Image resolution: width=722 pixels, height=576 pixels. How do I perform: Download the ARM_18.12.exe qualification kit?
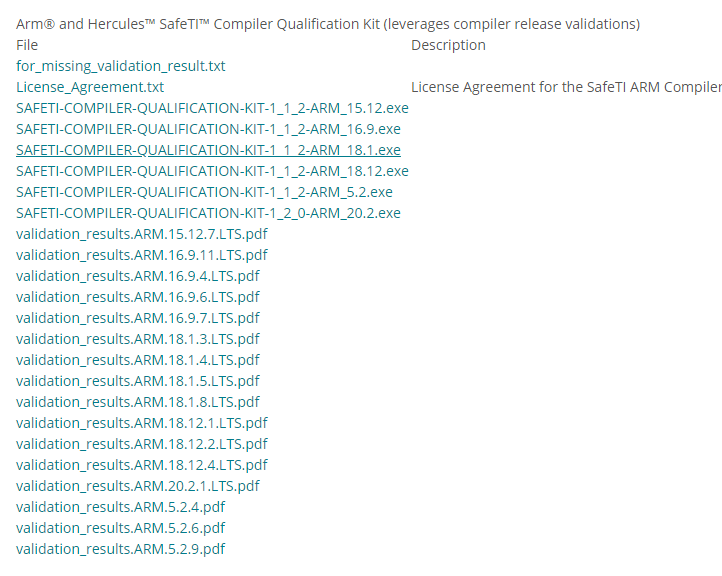tap(212, 171)
